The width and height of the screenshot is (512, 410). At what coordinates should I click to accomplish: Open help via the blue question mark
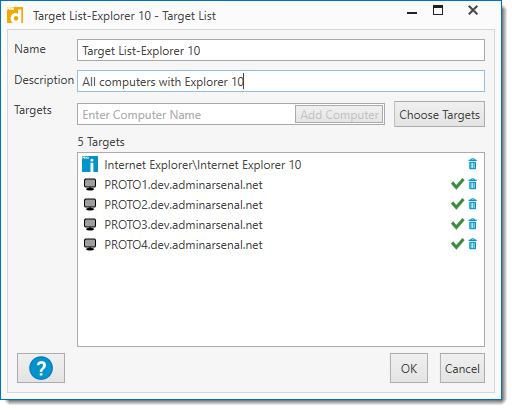41,368
